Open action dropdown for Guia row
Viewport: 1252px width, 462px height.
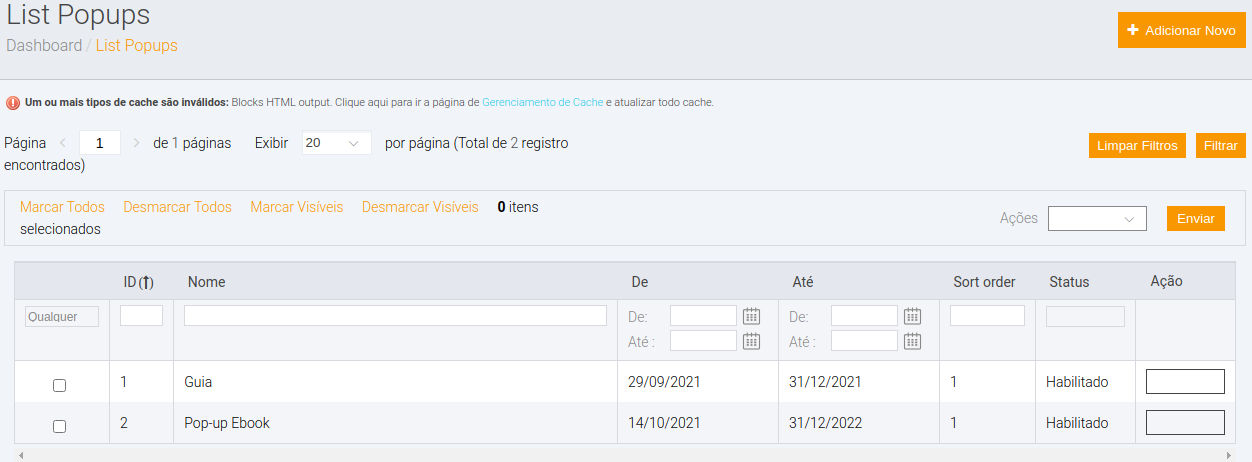click(1185, 382)
